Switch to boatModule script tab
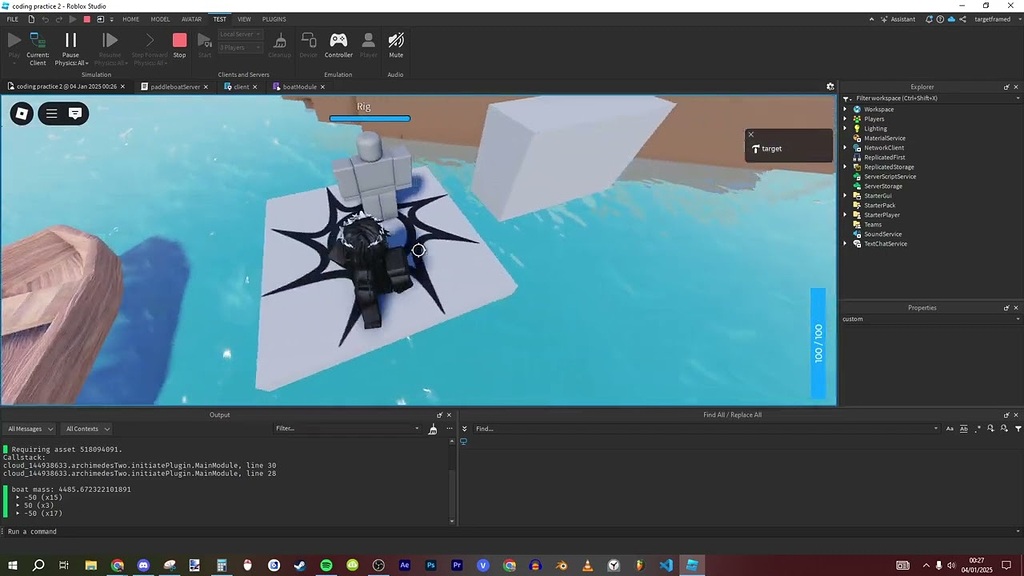 coord(298,86)
